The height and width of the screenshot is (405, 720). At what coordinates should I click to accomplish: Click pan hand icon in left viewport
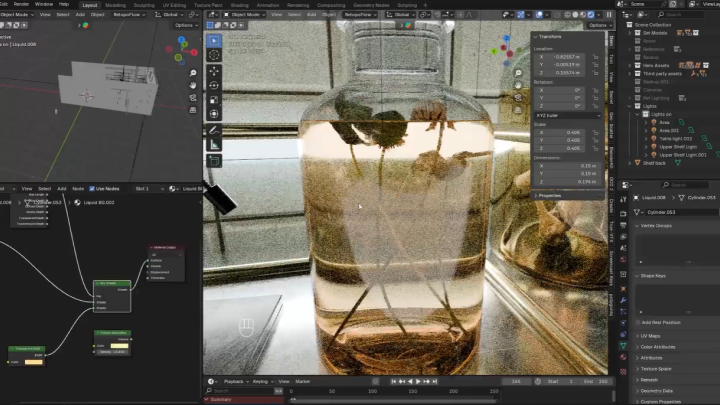(193, 85)
